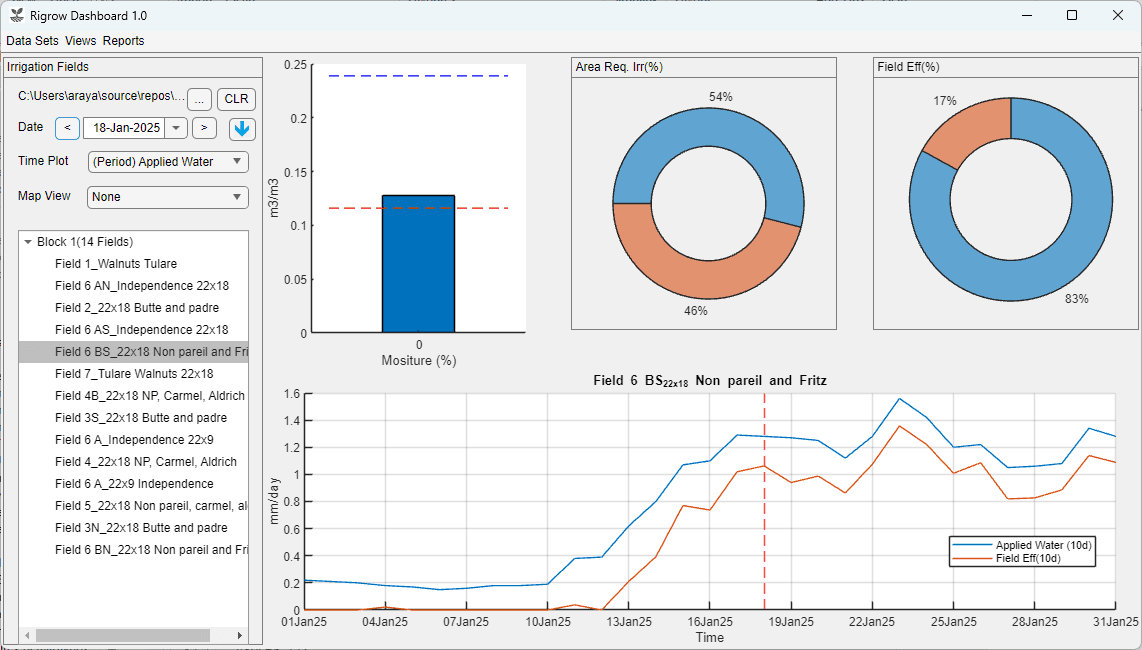The image size is (1142, 650).
Task: Click inside the 18-Jan-2025 date field
Action: [125, 128]
